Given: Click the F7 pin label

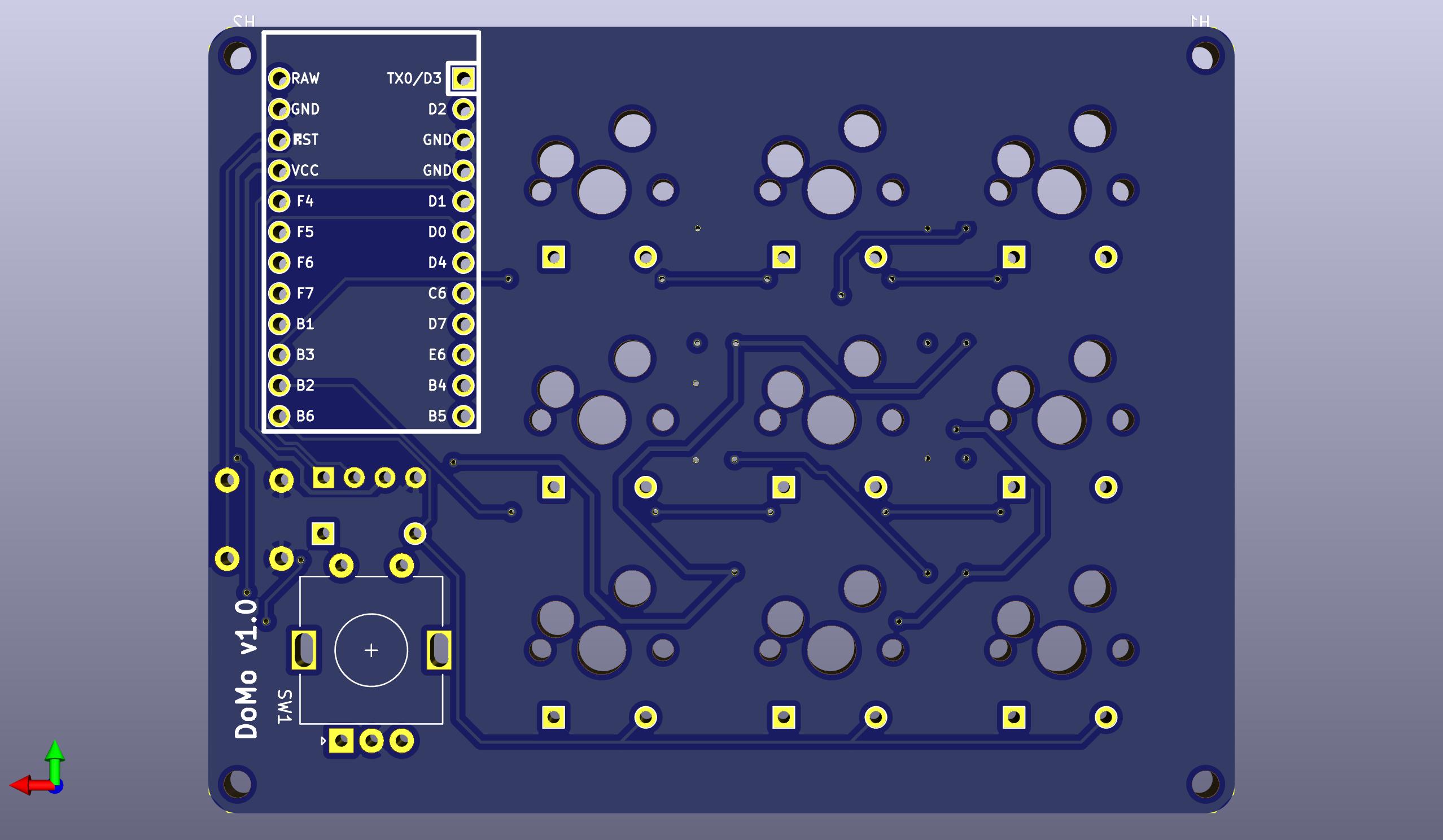Looking at the screenshot, I should tap(305, 294).
